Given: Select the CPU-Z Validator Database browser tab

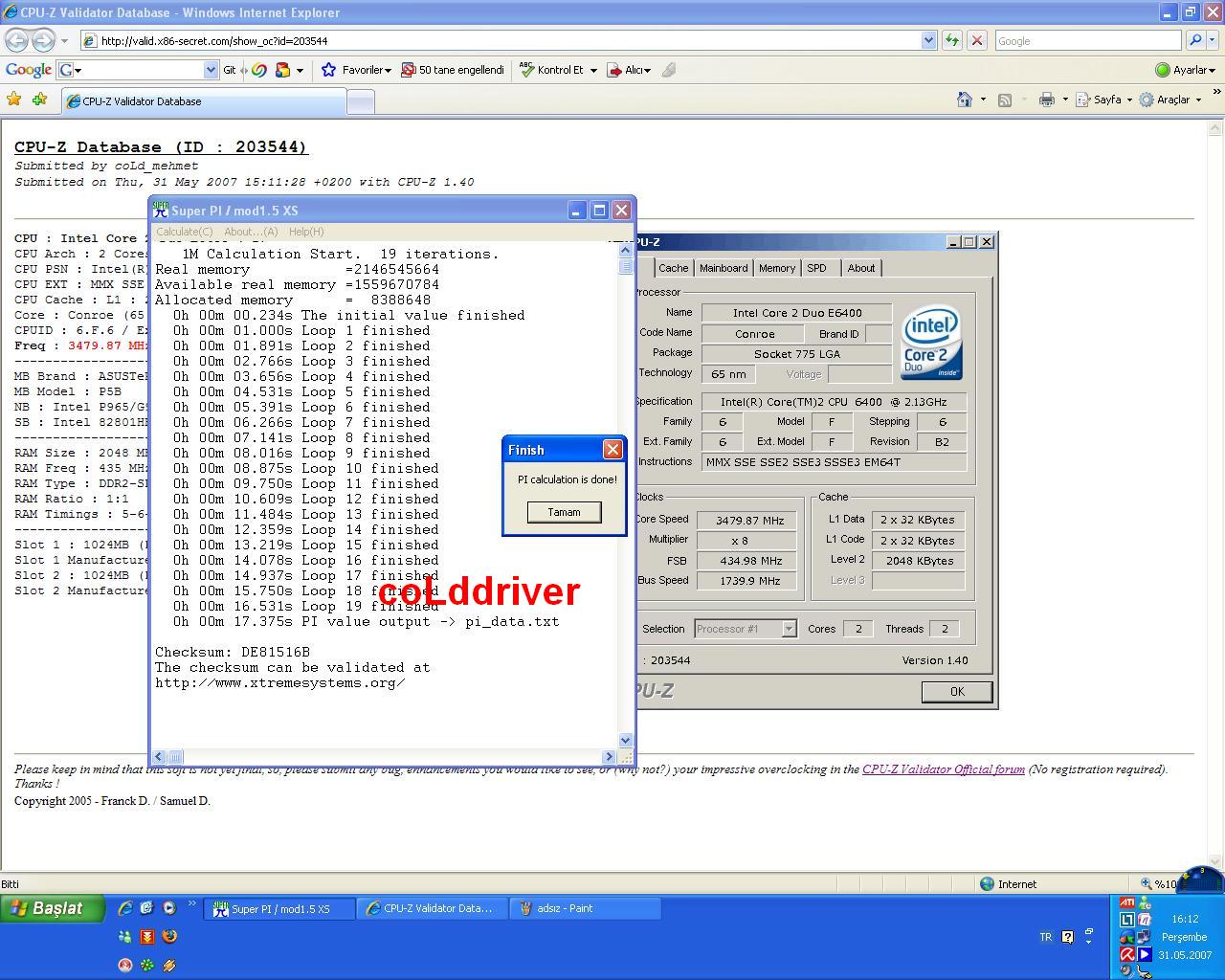Looking at the screenshot, I should coord(203,100).
